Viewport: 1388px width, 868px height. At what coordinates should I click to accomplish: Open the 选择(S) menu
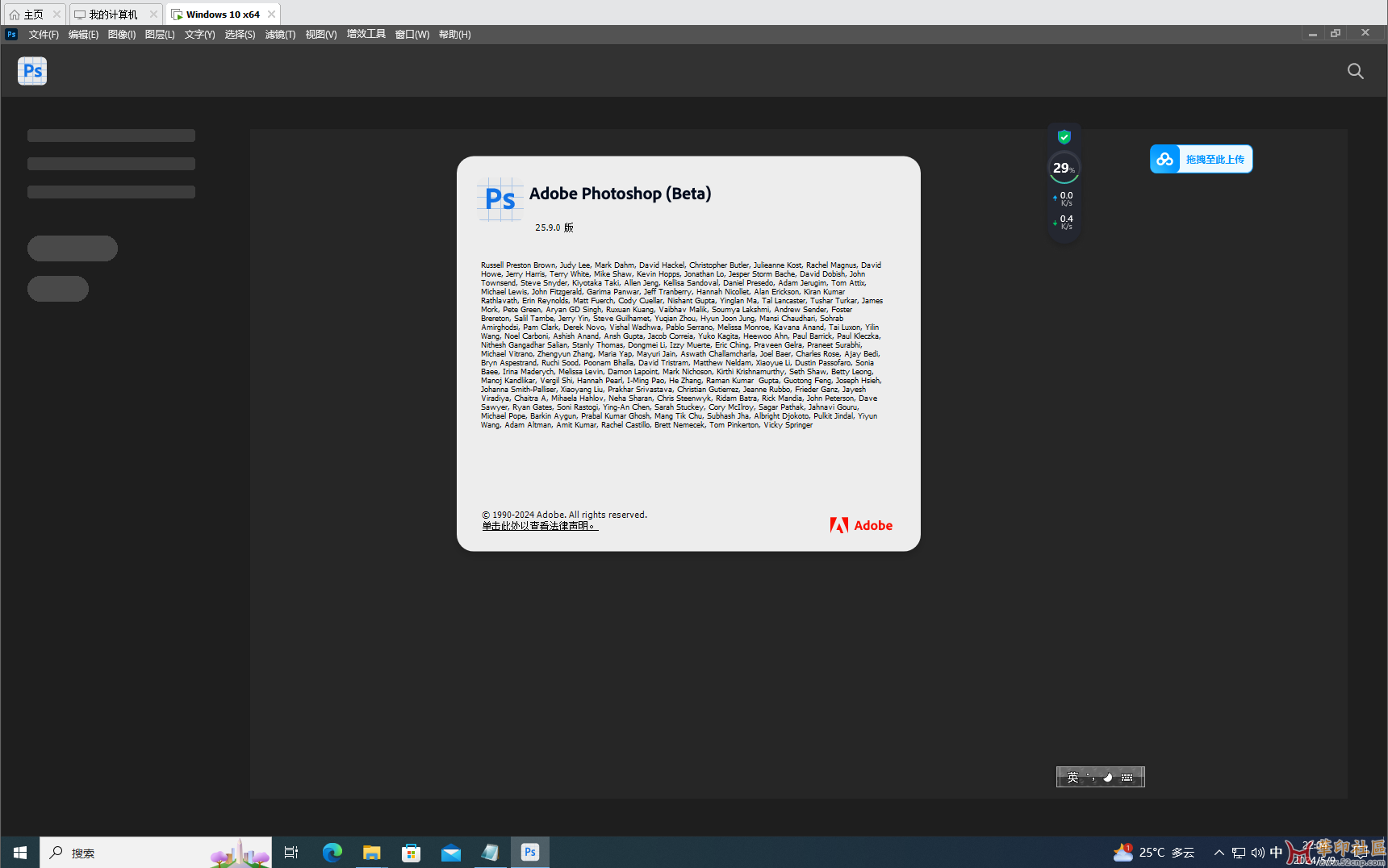[240, 35]
